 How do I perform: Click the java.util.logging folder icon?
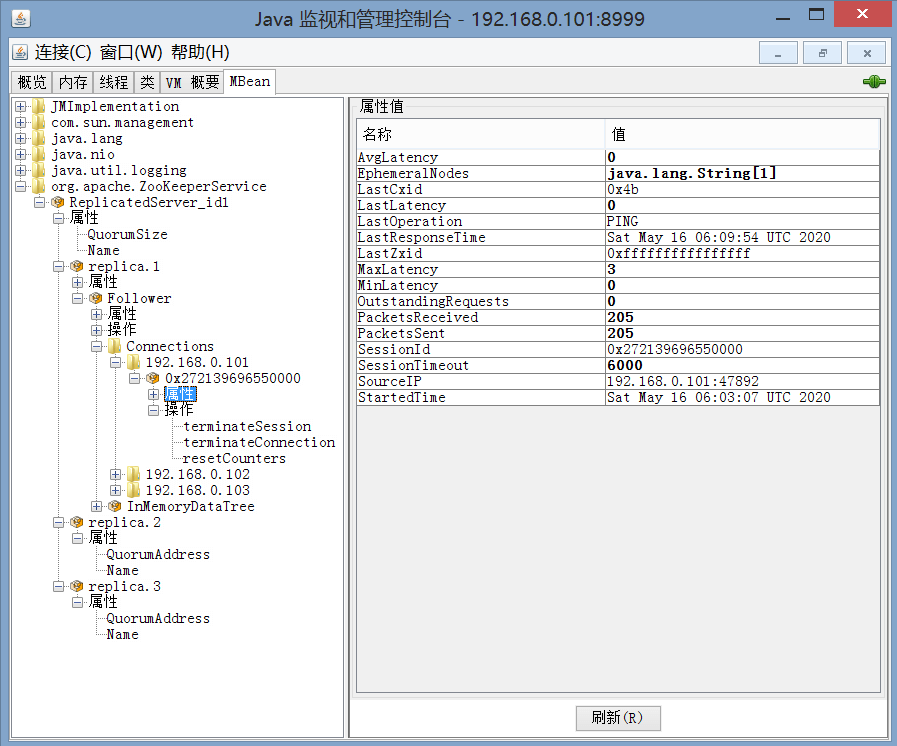(x=38, y=170)
